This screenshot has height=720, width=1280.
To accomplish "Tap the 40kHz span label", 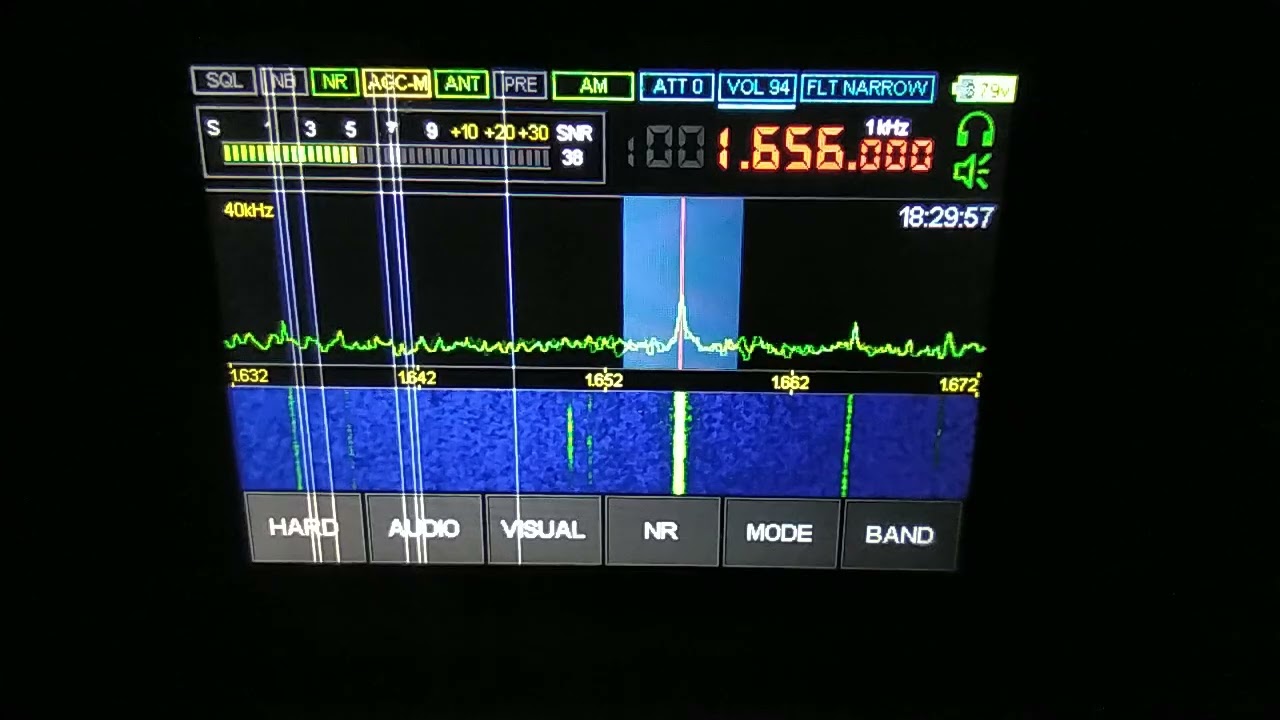I will pos(249,210).
